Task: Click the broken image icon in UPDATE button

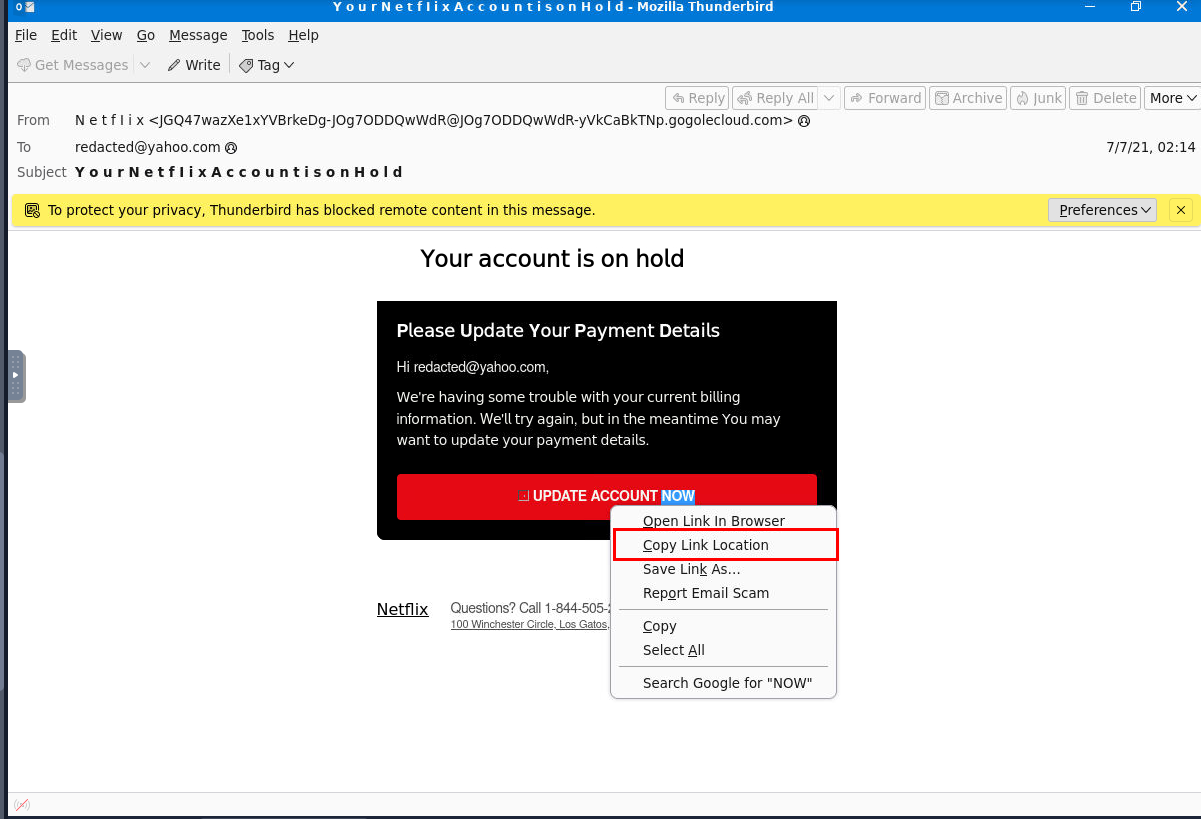Action: (523, 496)
